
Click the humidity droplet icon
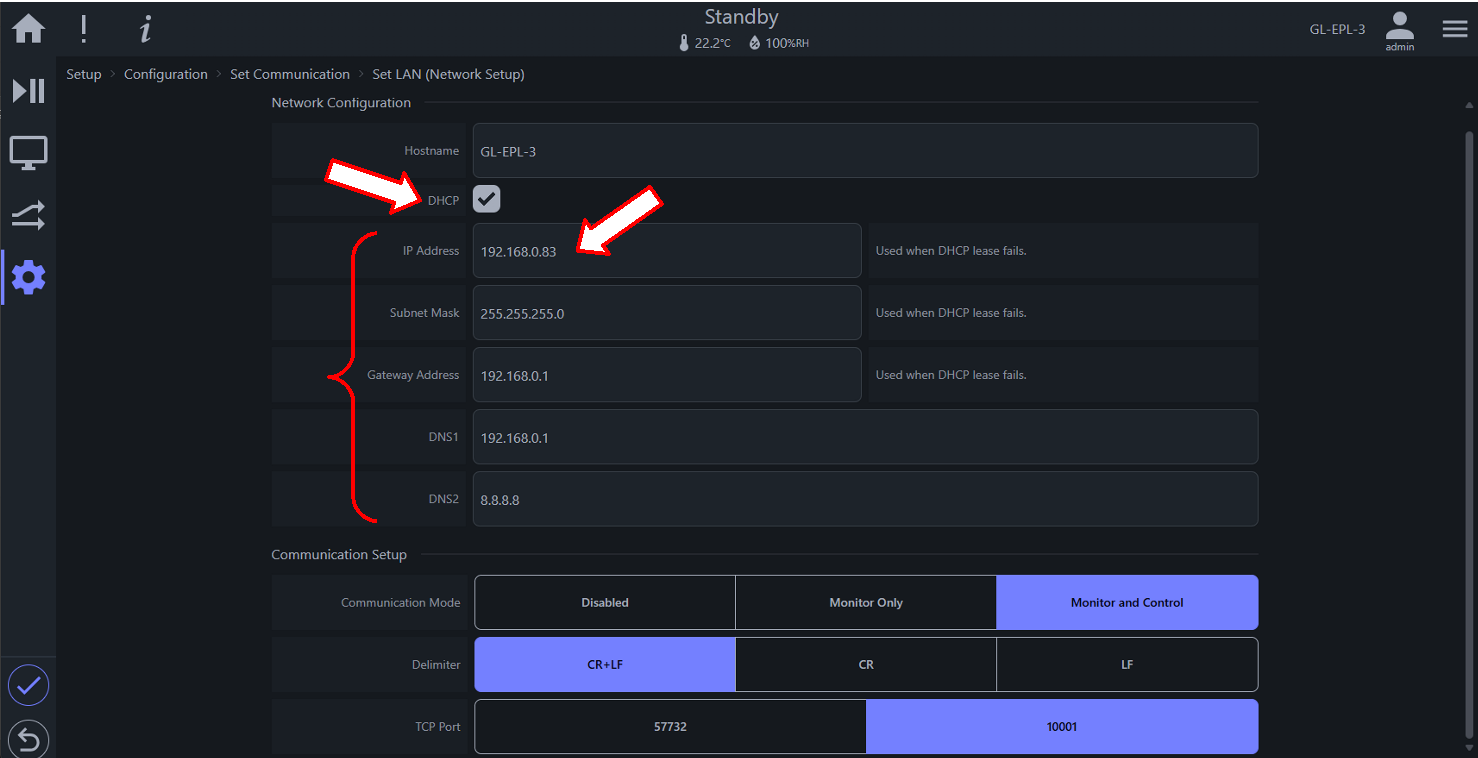point(754,43)
